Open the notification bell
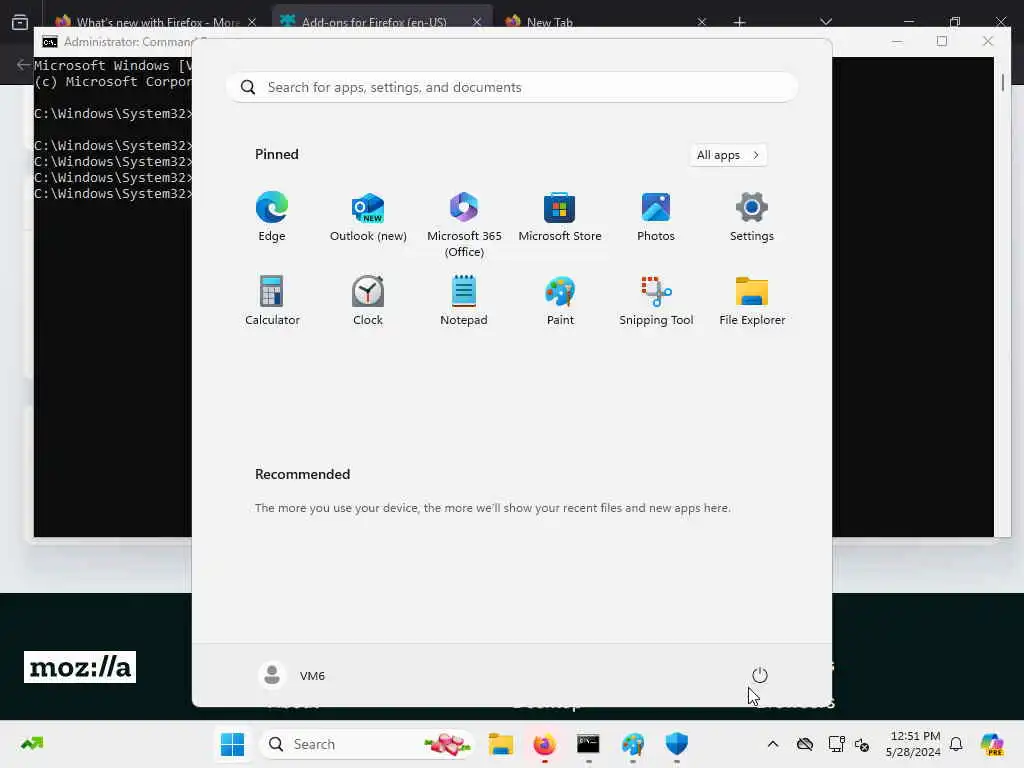This screenshot has width=1024, height=768. point(956,744)
